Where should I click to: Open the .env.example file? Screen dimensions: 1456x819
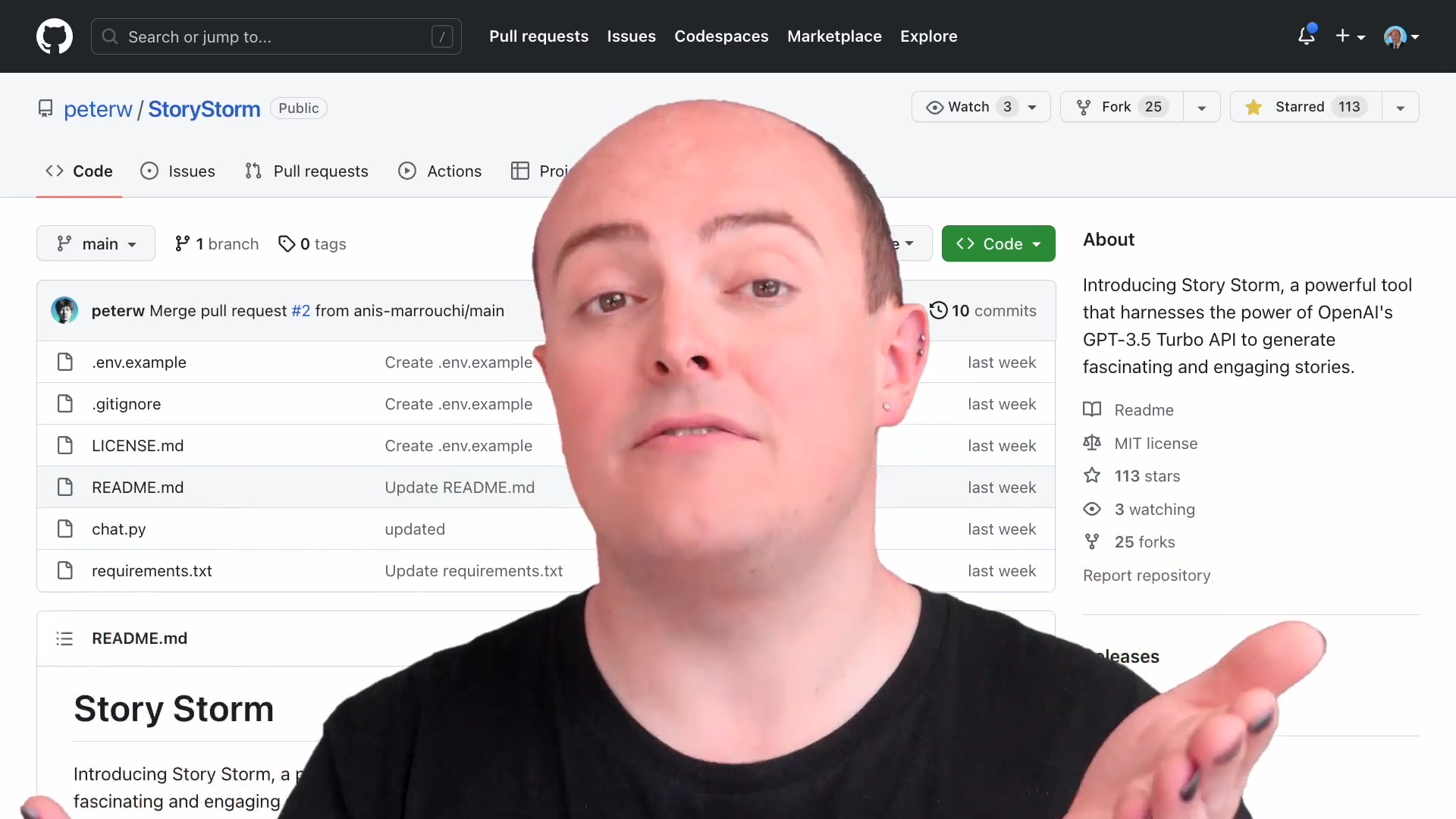tap(139, 362)
